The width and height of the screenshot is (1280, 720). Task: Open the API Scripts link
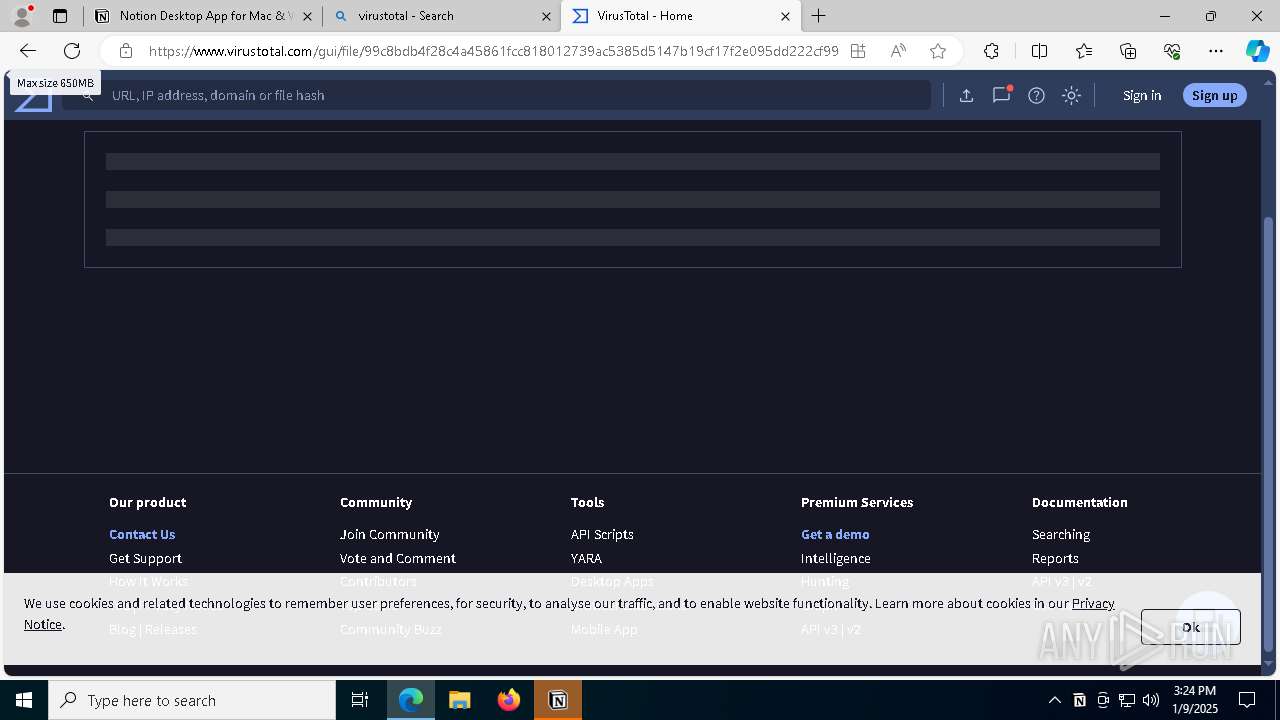click(602, 534)
